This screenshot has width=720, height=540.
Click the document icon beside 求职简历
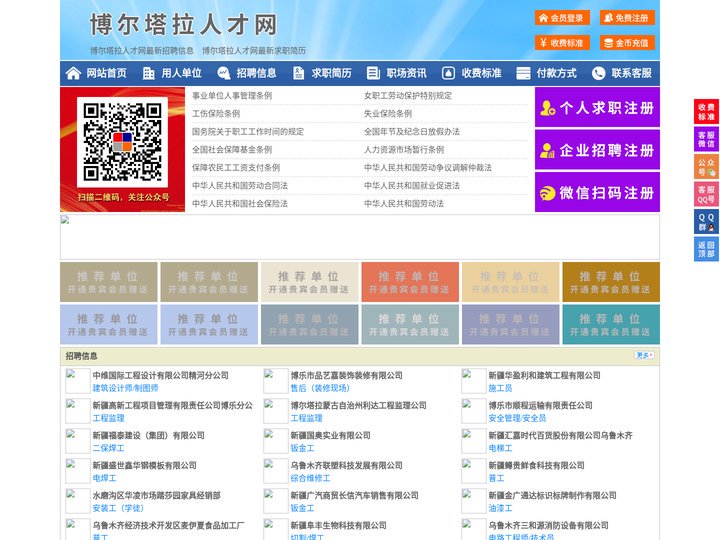[298, 73]
